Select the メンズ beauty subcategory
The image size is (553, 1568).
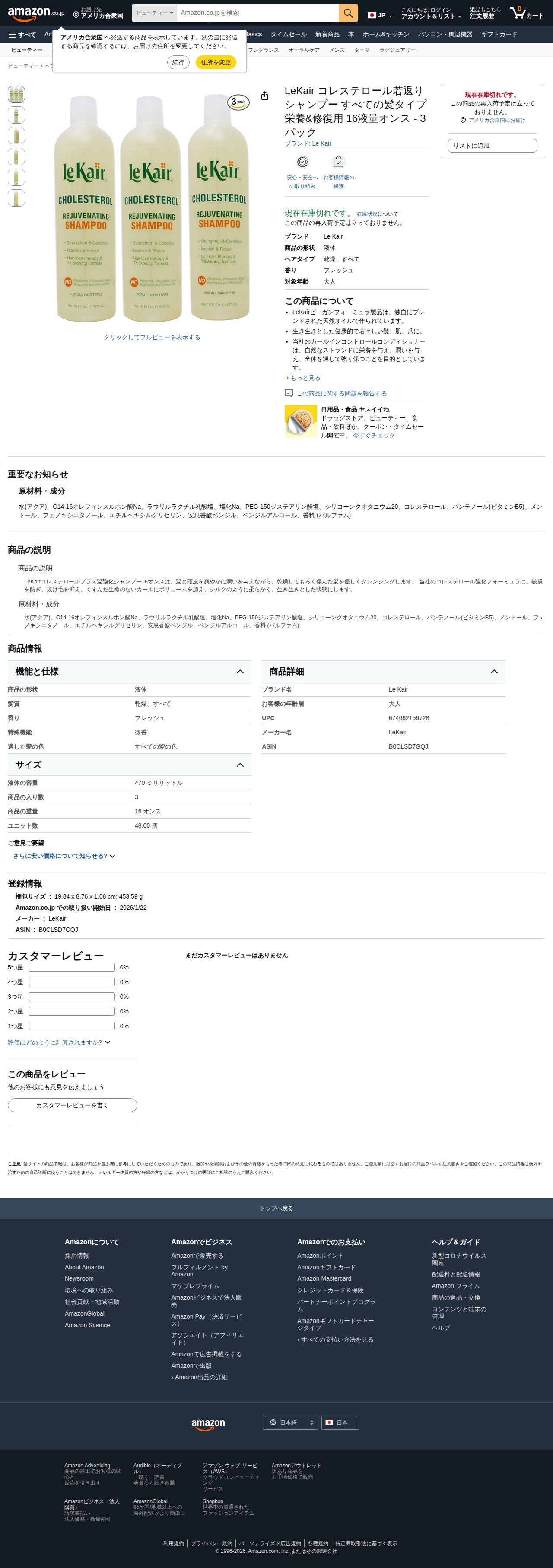(337, 50)
